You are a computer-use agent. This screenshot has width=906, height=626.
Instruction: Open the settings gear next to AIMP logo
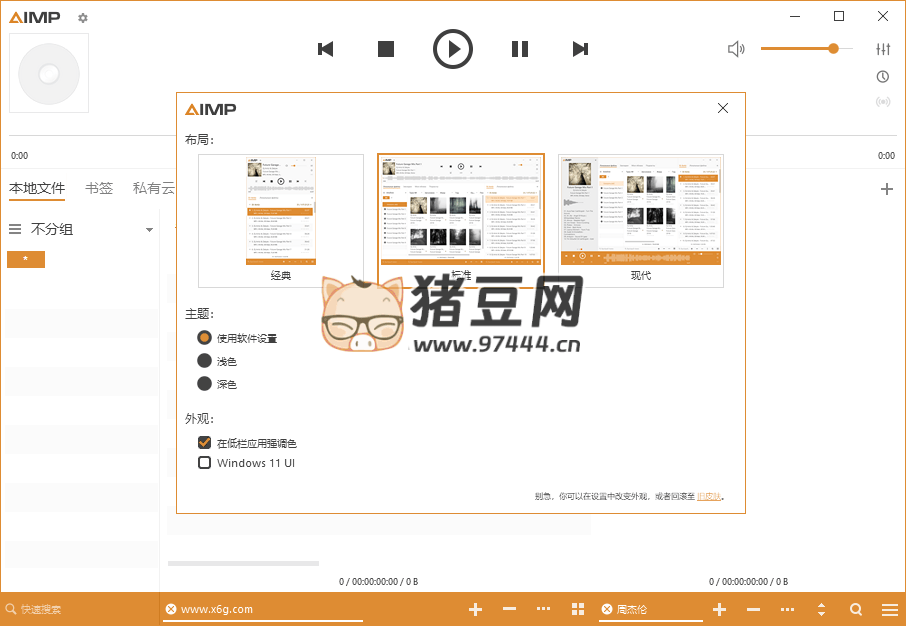point(82,17)
